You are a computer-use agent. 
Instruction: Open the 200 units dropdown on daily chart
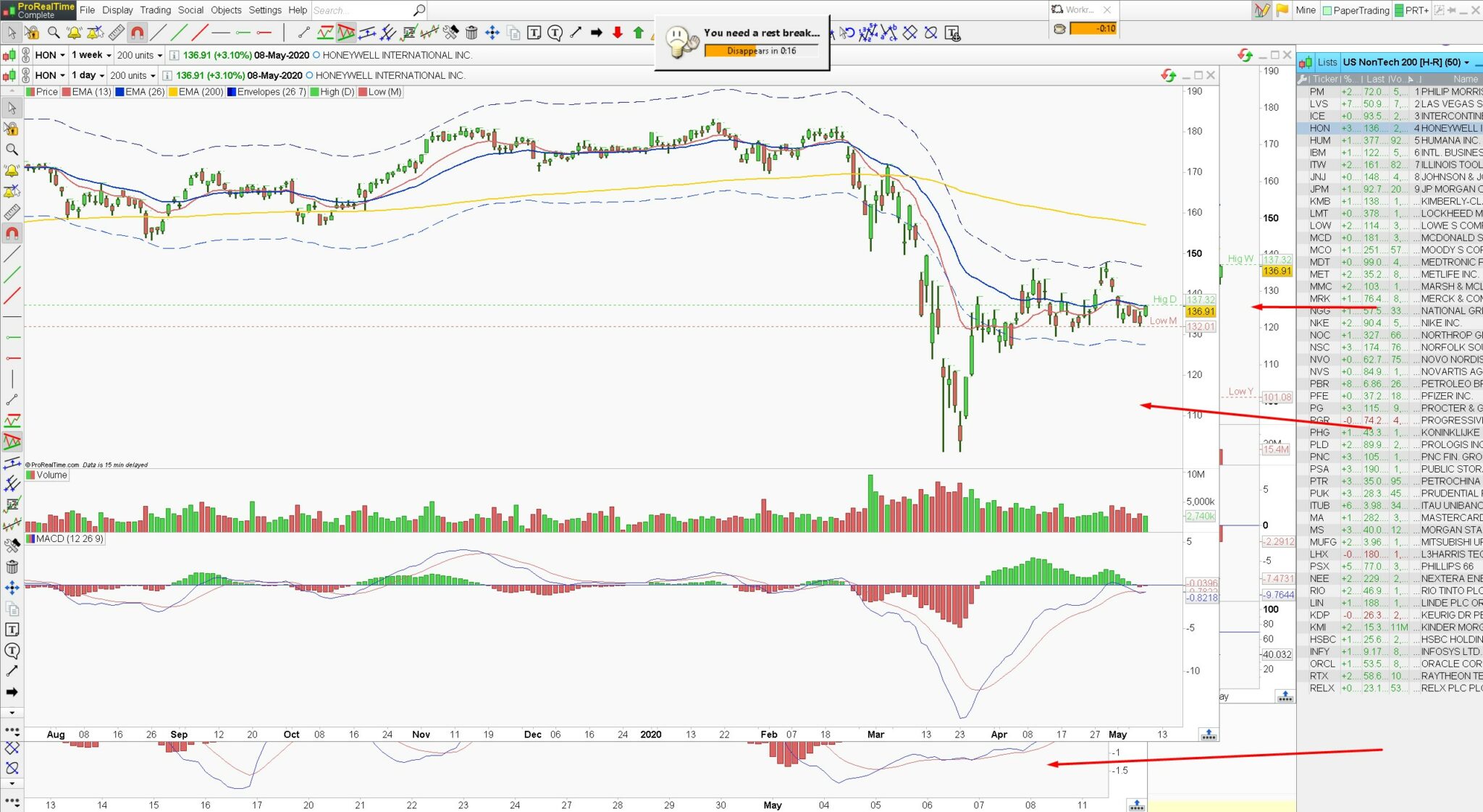point(133,75)
